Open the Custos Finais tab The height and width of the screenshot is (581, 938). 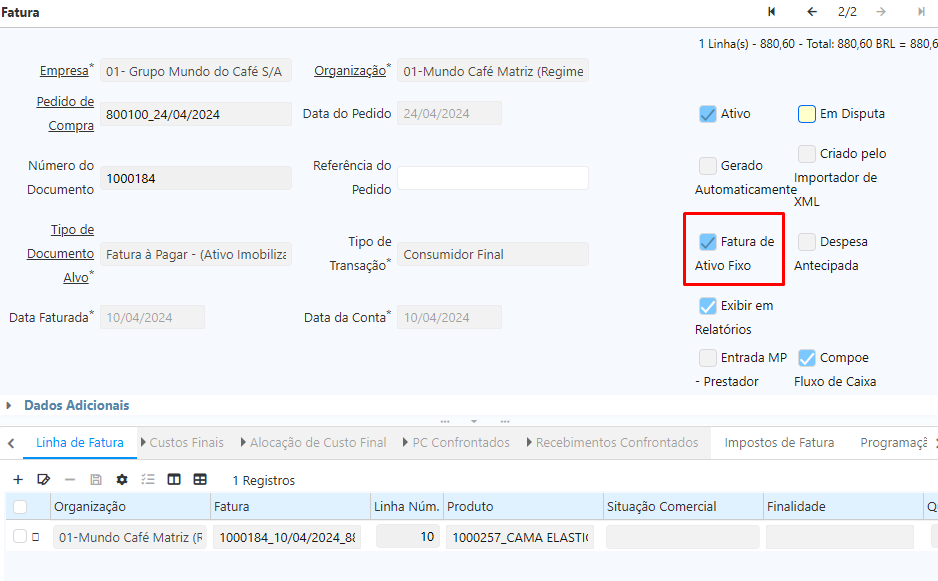(185, 442)
